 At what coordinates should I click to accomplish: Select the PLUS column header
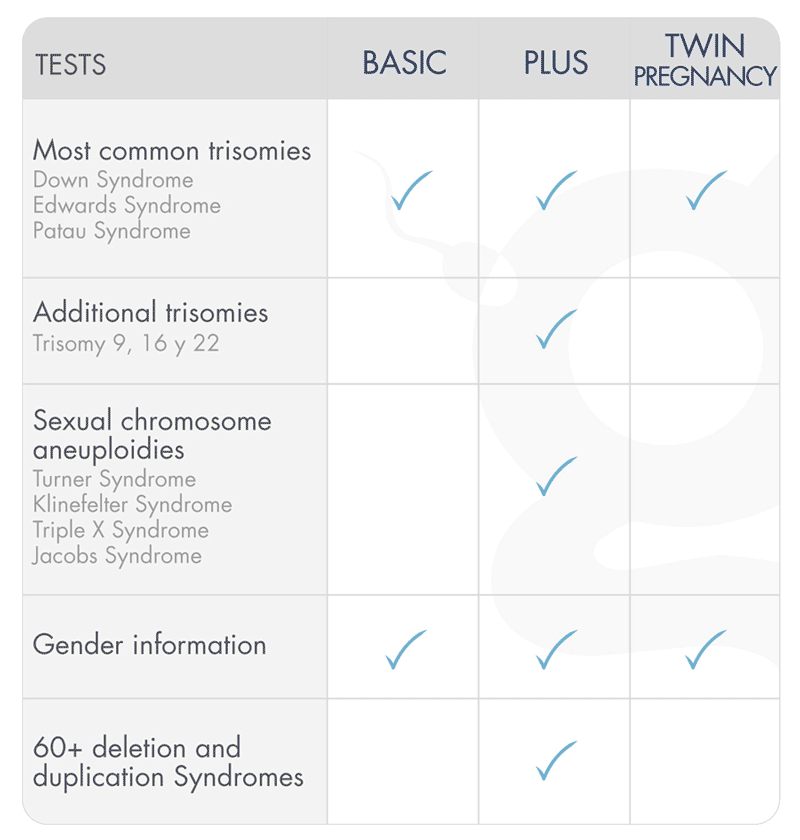click(x=555, y=63)
